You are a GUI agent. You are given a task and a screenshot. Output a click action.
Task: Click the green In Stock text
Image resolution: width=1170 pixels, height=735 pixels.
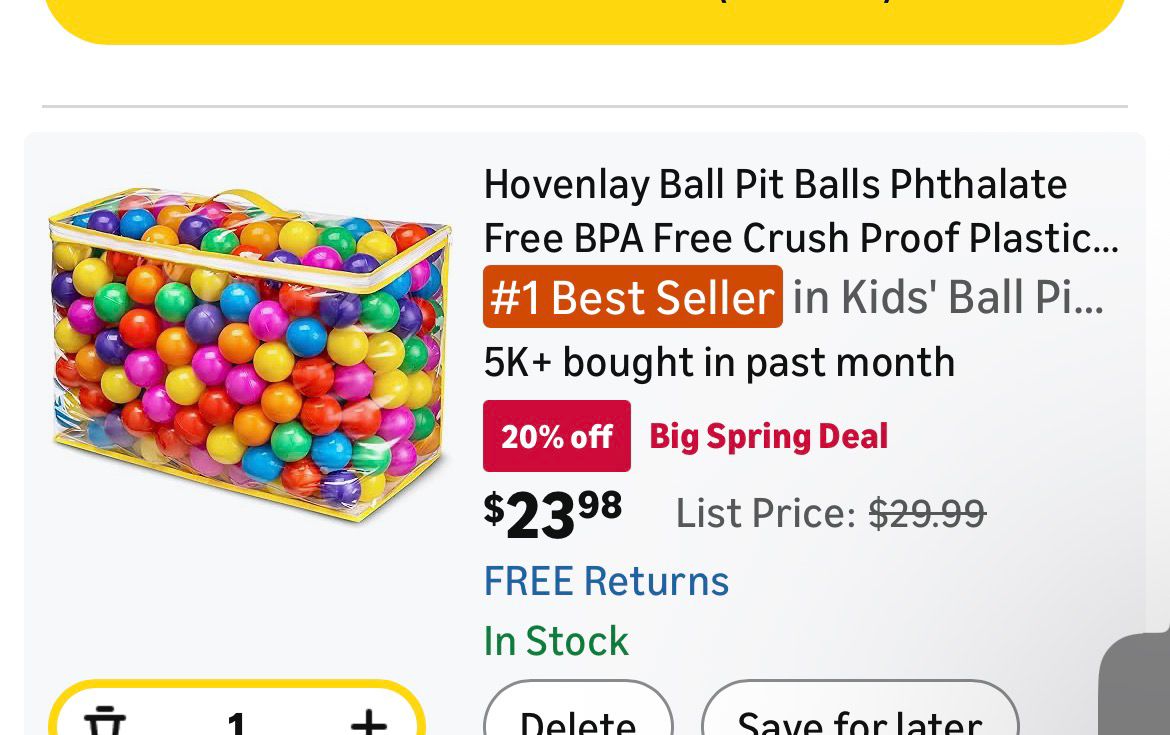pos(556,641)
